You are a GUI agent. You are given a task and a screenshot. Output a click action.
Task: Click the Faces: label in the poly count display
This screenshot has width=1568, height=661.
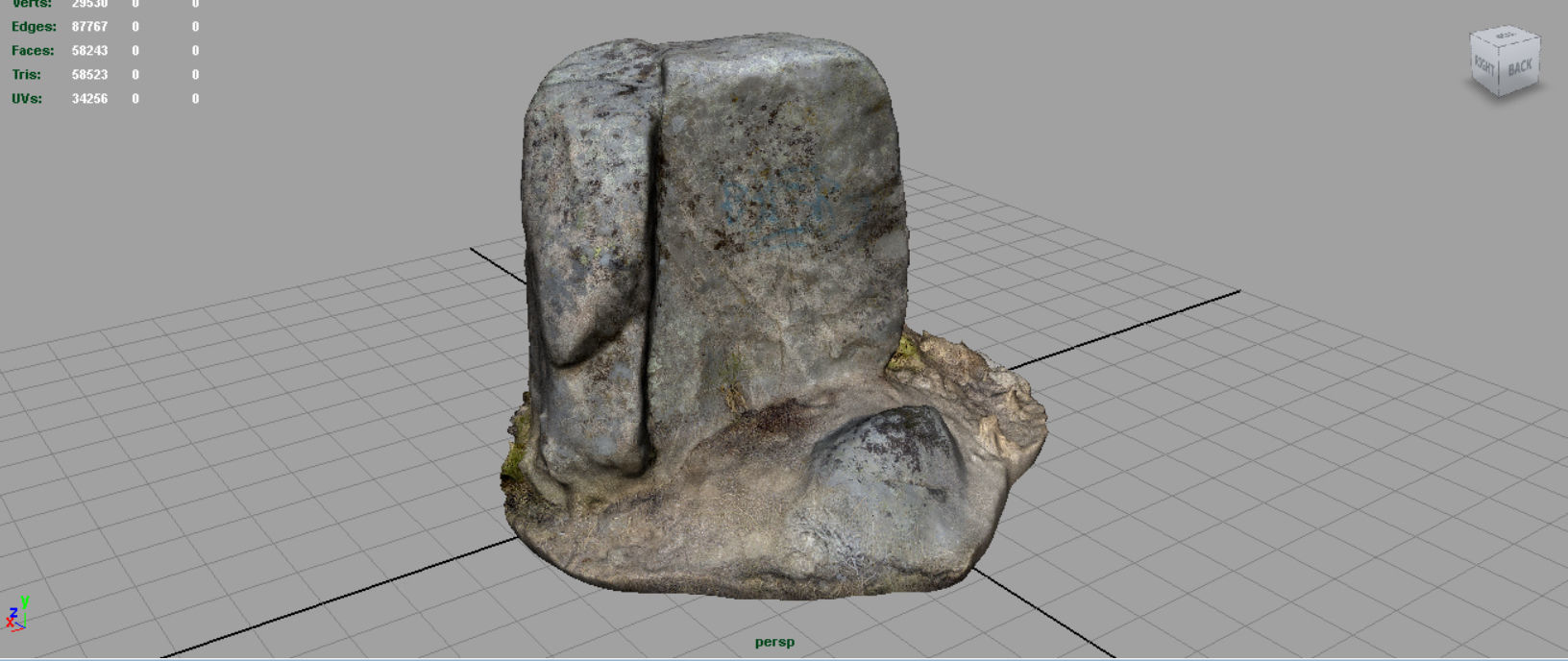(x=33, y=51)
